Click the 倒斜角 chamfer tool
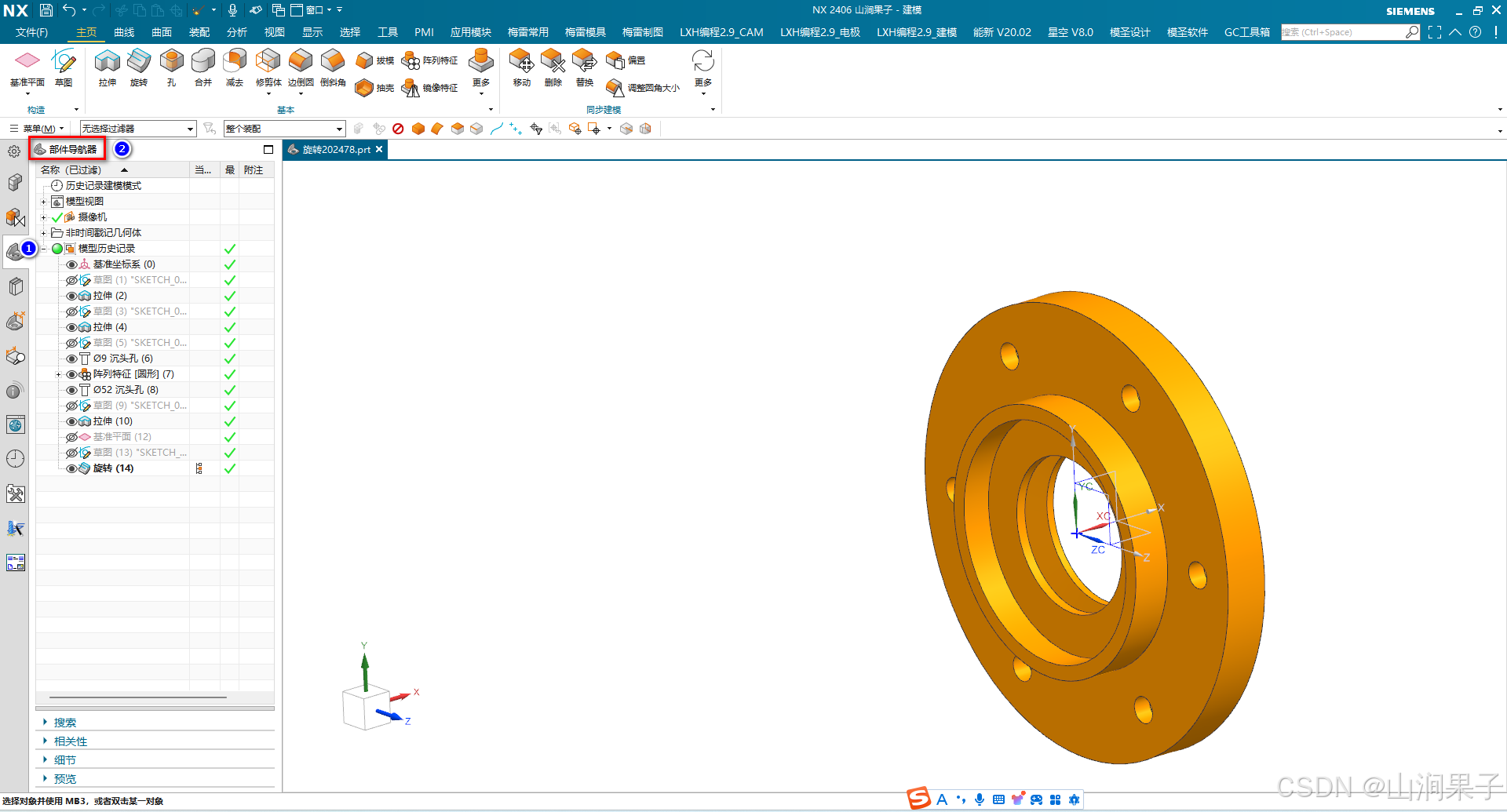The image size is (1507, 812). click(333, 69)
